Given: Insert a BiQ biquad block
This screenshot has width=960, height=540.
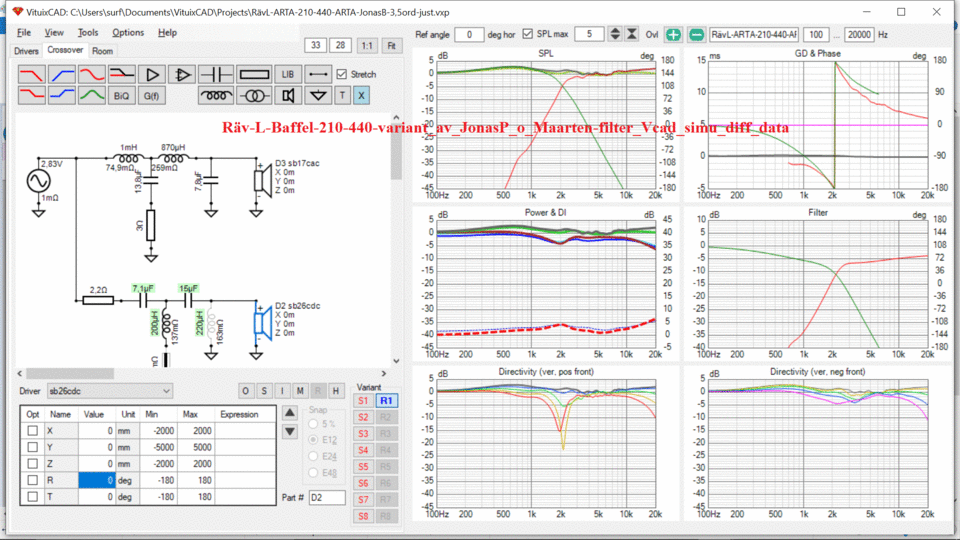Looking at the screenshot, I should [122, 96].
